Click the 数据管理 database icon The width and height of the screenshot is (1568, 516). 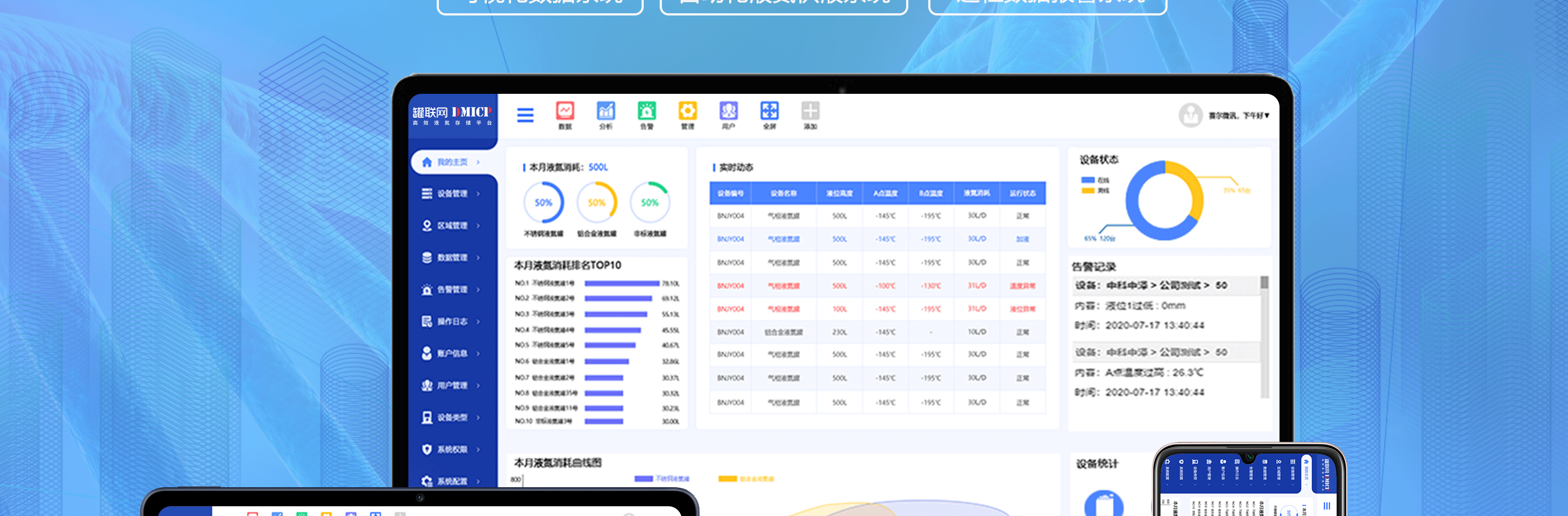point(427,258)
